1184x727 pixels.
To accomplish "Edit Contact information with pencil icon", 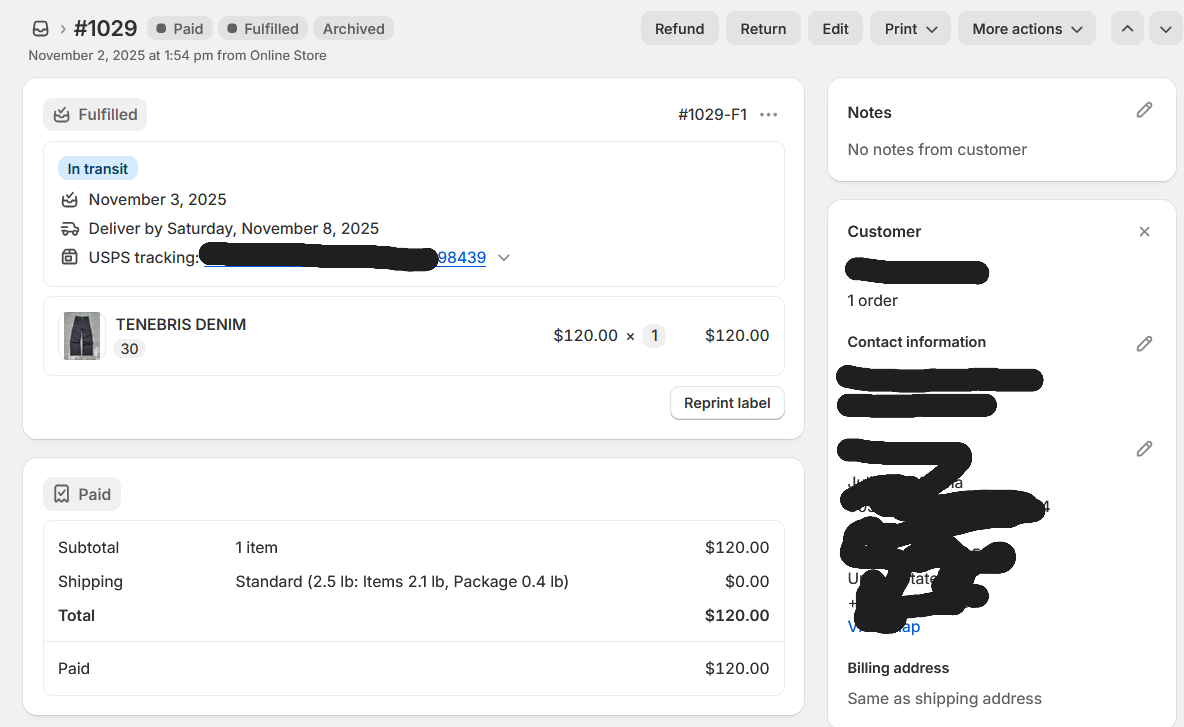I will tap(1145, 344).
